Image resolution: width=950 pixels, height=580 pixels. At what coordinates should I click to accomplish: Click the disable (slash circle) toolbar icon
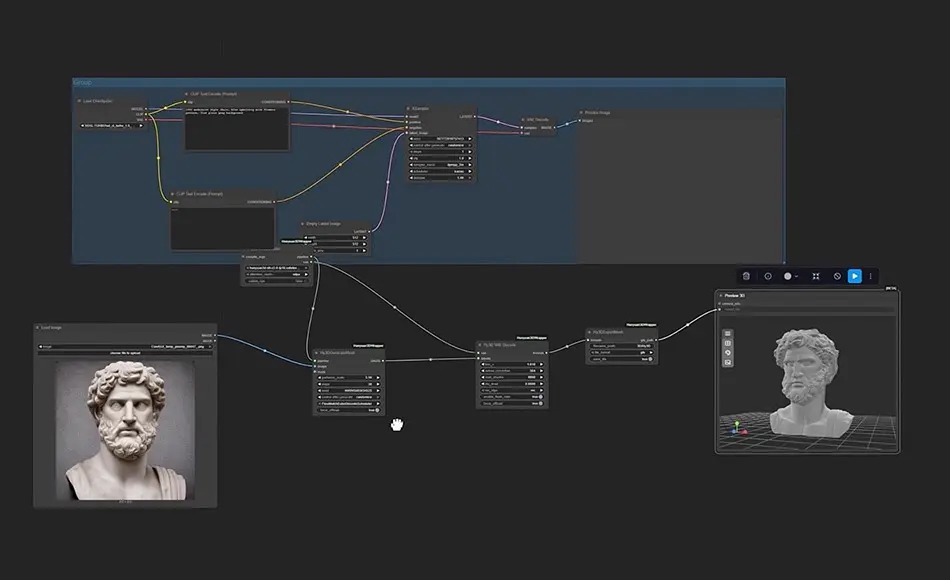837,276
